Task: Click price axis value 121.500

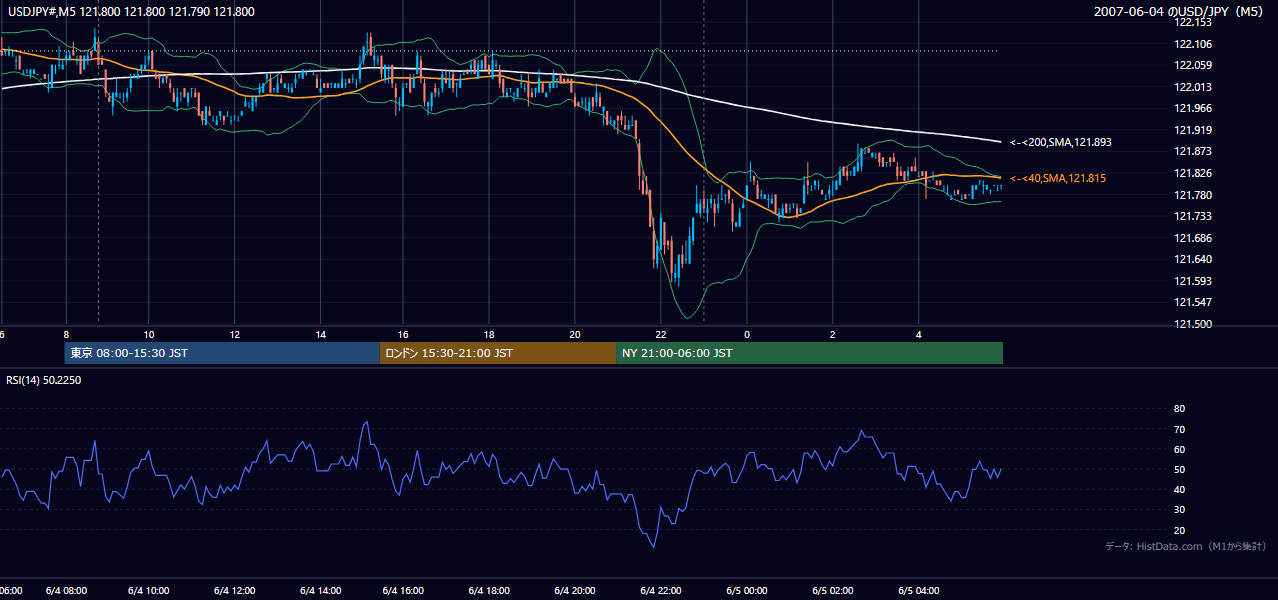Action: (1192, 324)
